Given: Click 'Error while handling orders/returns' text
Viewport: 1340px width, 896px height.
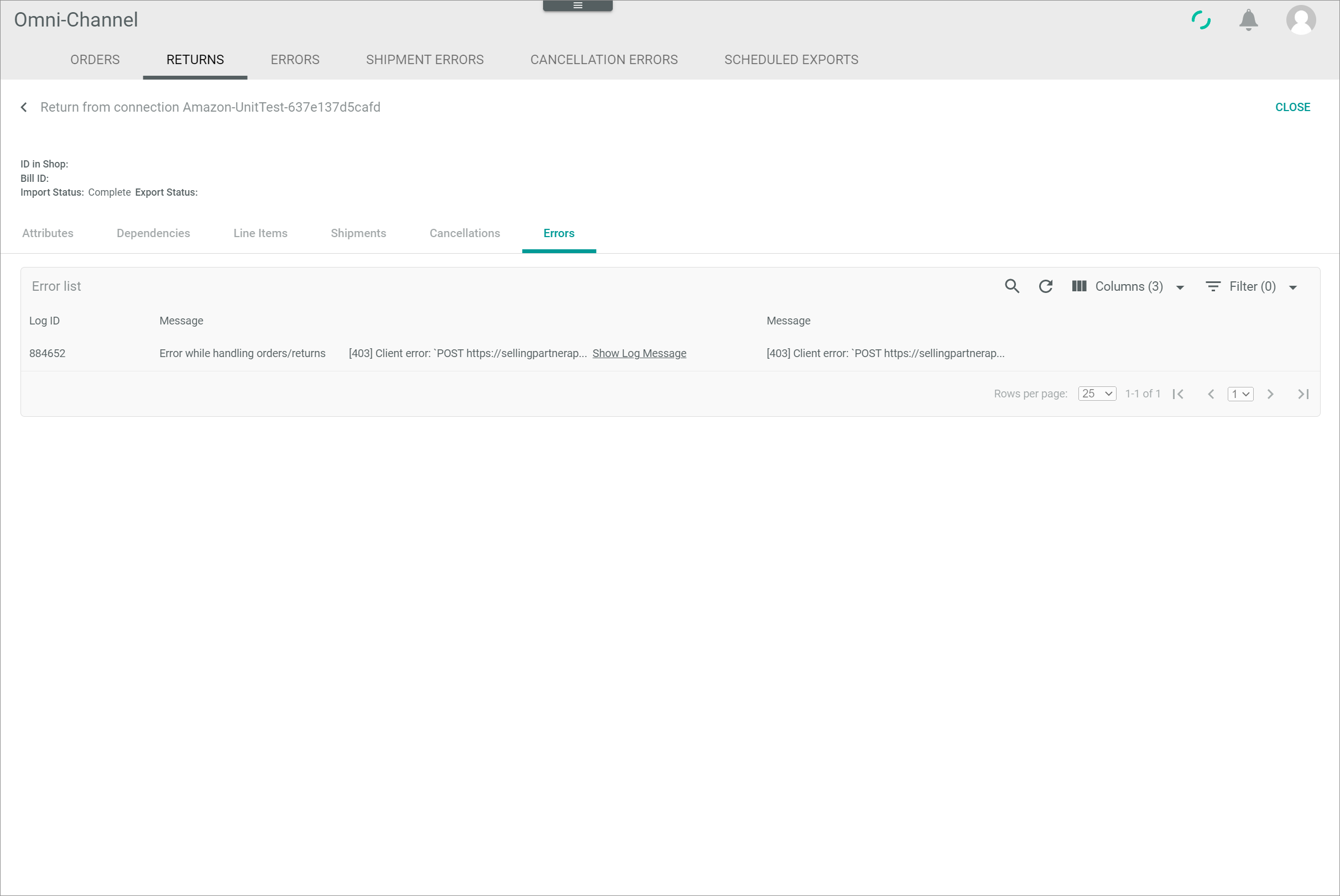Looking at the screenshot, I should (242, 353).
